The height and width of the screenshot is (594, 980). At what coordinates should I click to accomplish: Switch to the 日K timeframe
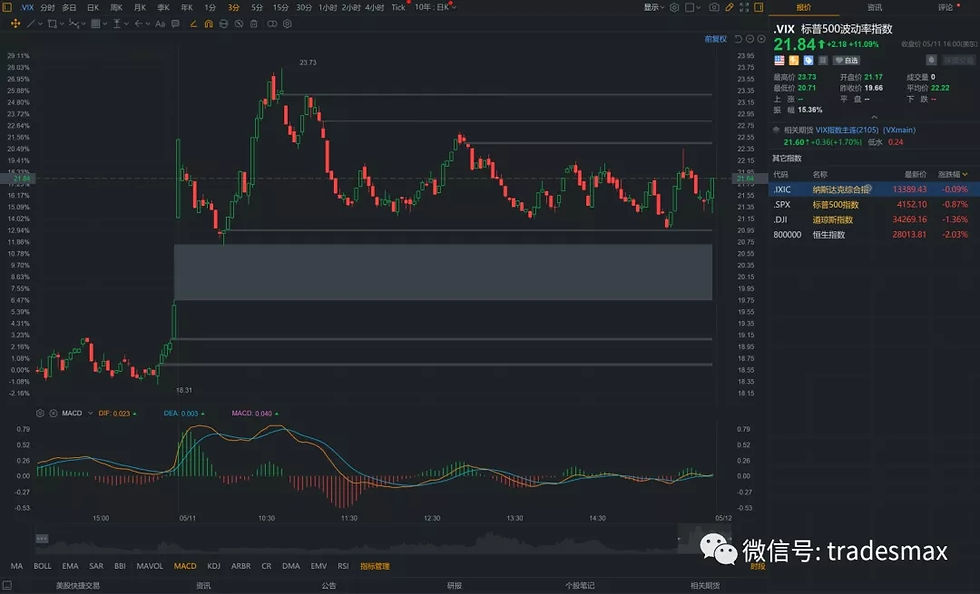[93, 8]
